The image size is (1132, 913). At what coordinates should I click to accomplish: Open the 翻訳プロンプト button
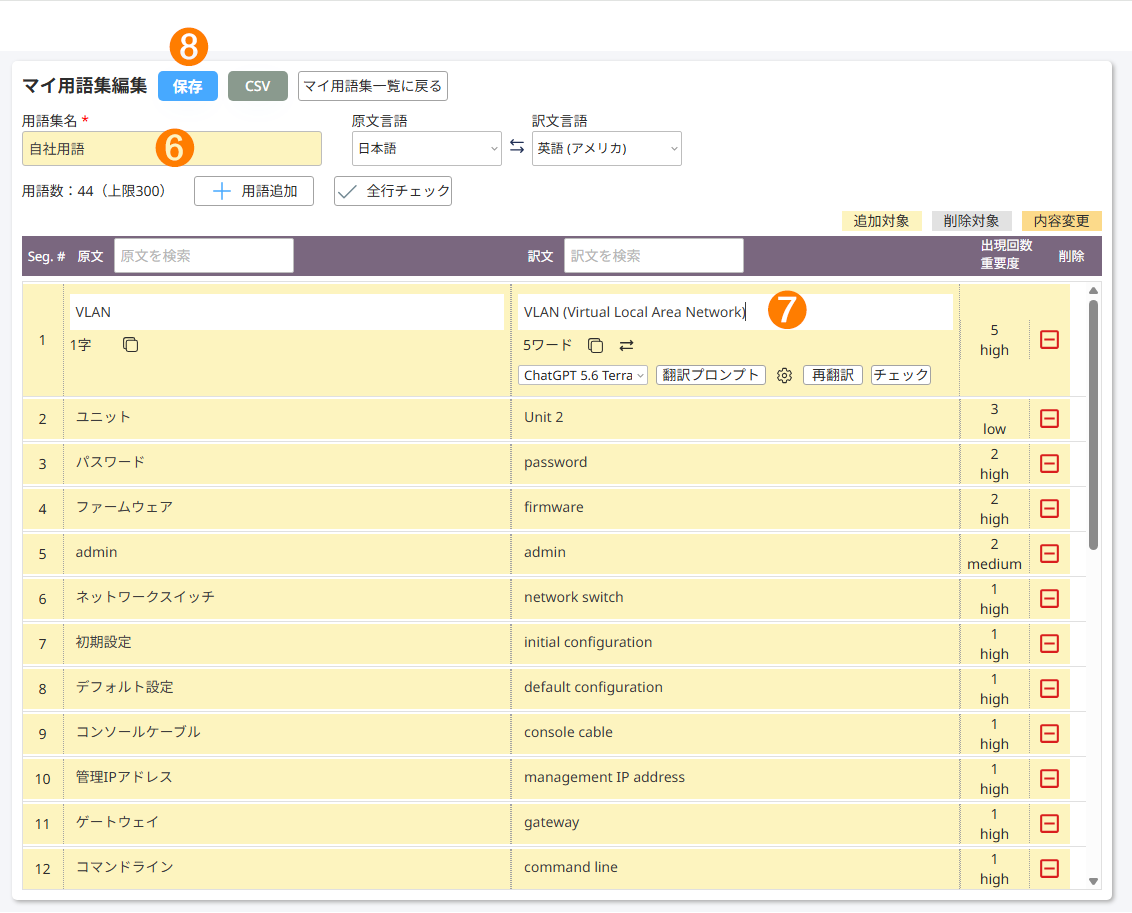click(710, 375)
